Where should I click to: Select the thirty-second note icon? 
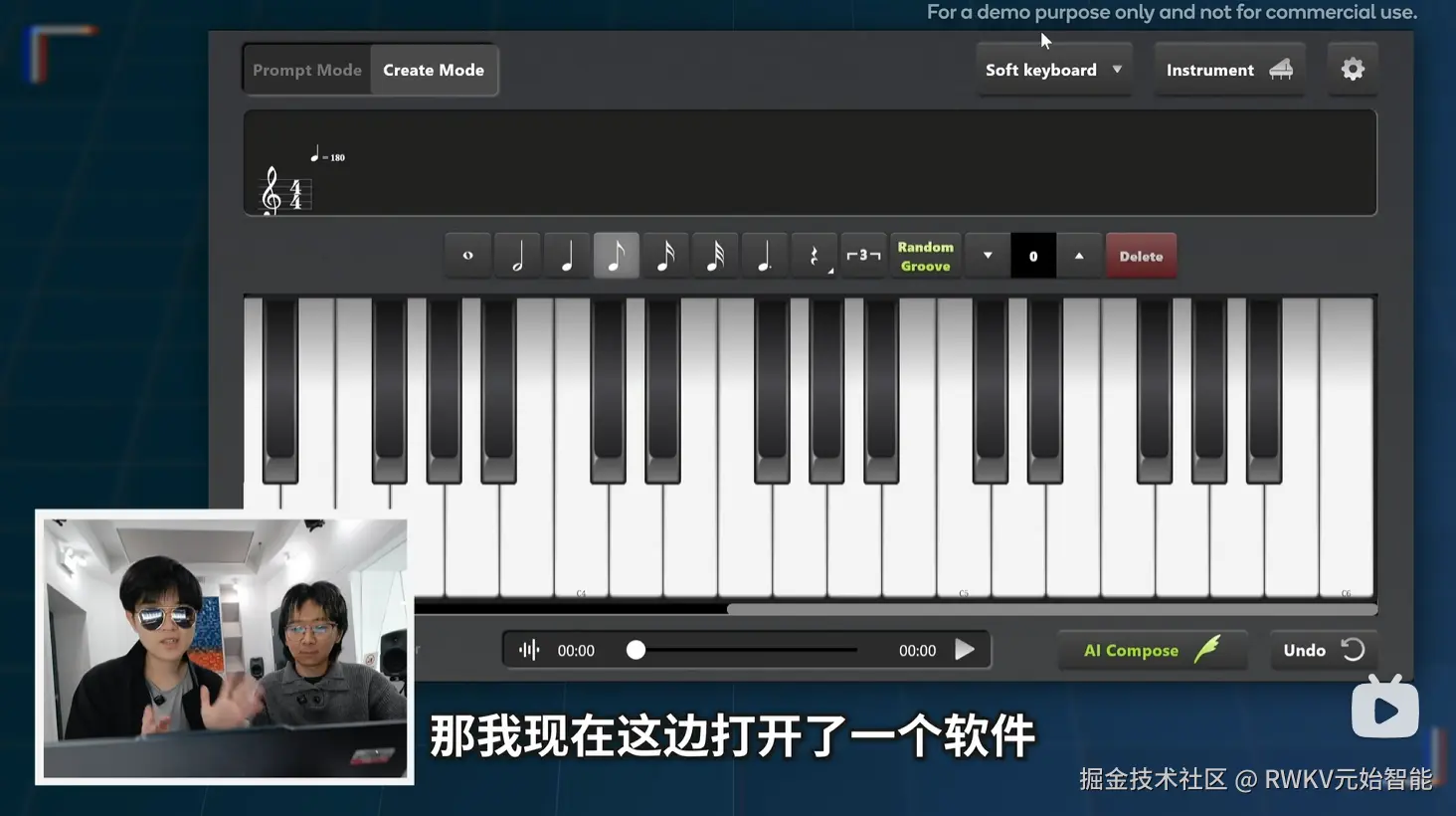click(715, 255)
